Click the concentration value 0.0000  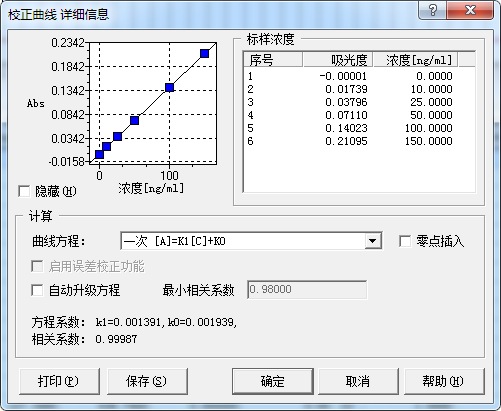click(434, 76)
